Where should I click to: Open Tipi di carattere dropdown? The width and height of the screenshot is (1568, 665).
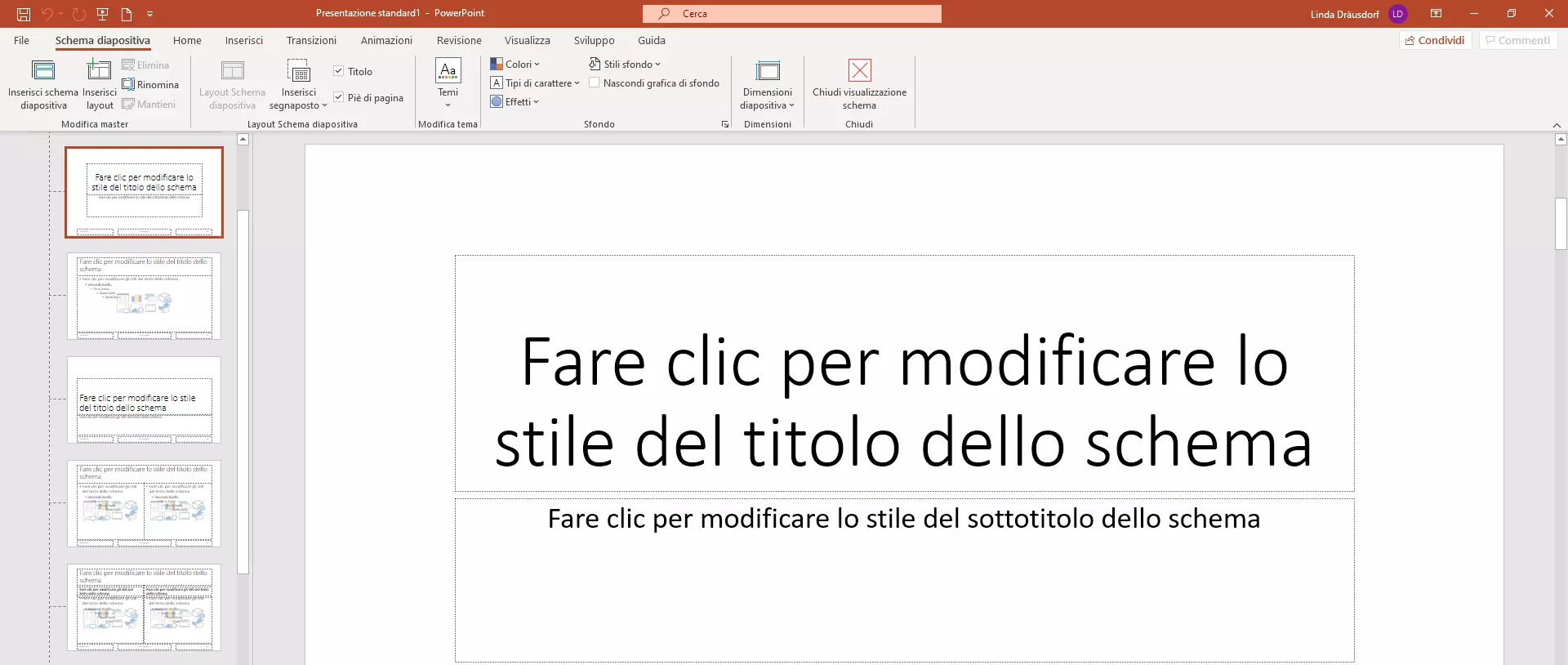(x=535, y=83)
